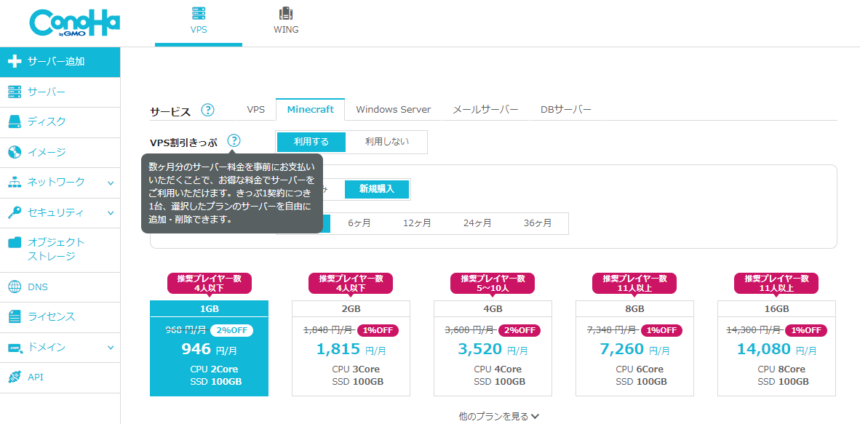Switch to the DBサーバー tab
This screenshot has width=860, height=424.
coord(565,110)
